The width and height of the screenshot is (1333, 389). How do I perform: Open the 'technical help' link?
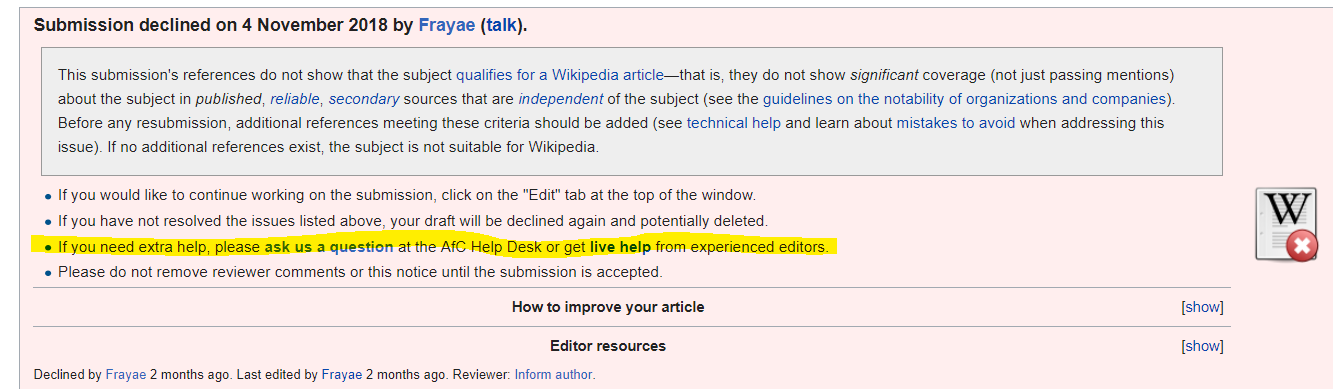click(x=735, y=123)
